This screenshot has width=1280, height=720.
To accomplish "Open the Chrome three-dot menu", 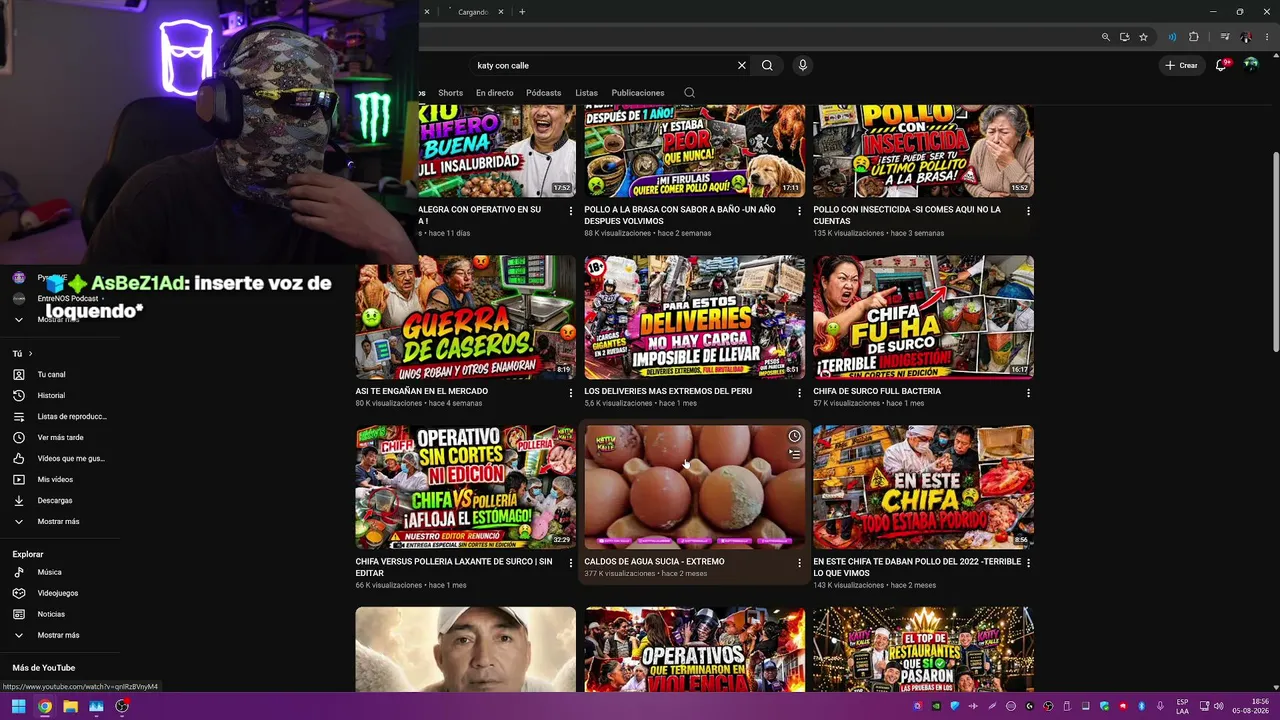I will (1265, 37).
